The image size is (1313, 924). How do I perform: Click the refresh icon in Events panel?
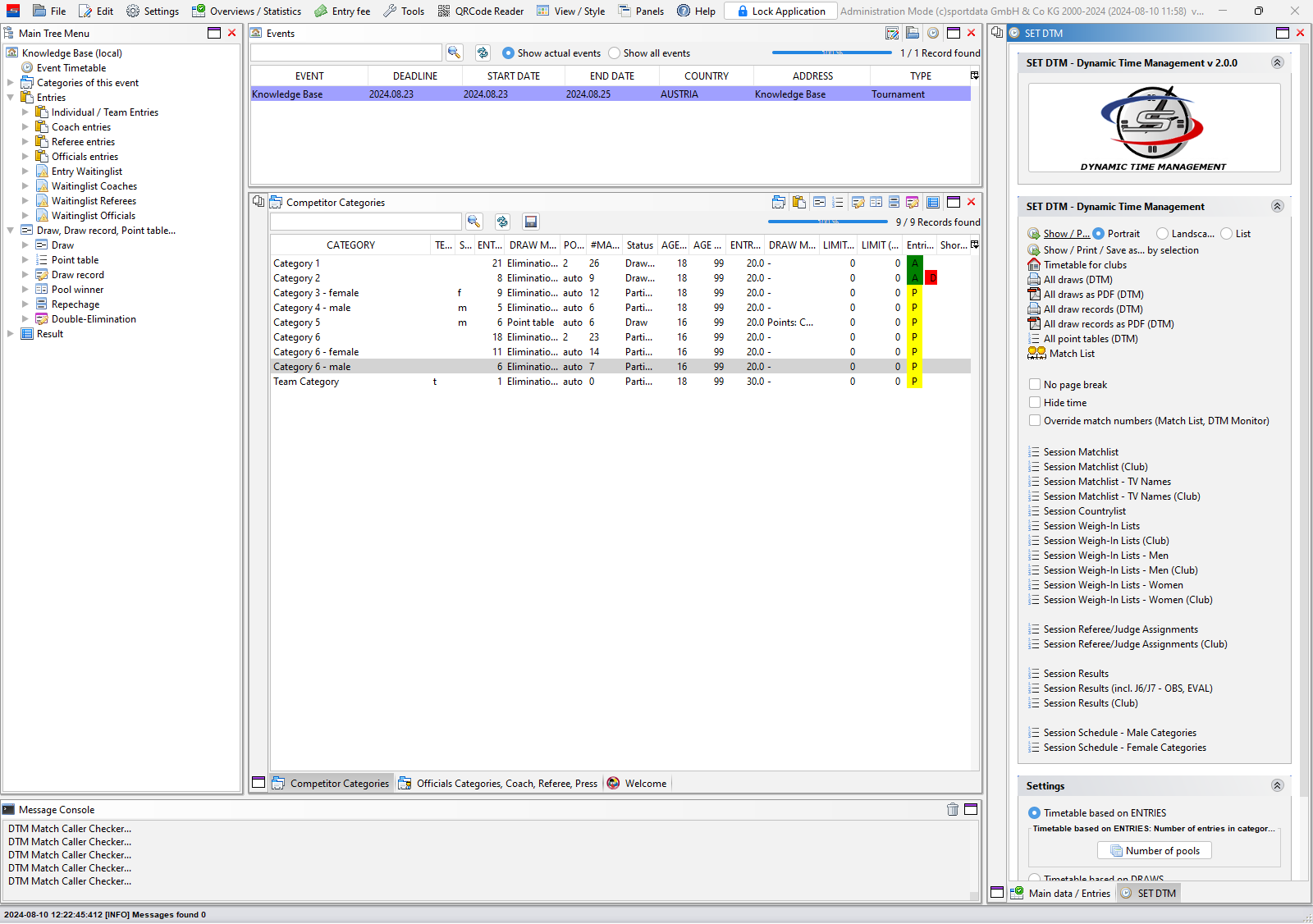click(x=483, y=53)
